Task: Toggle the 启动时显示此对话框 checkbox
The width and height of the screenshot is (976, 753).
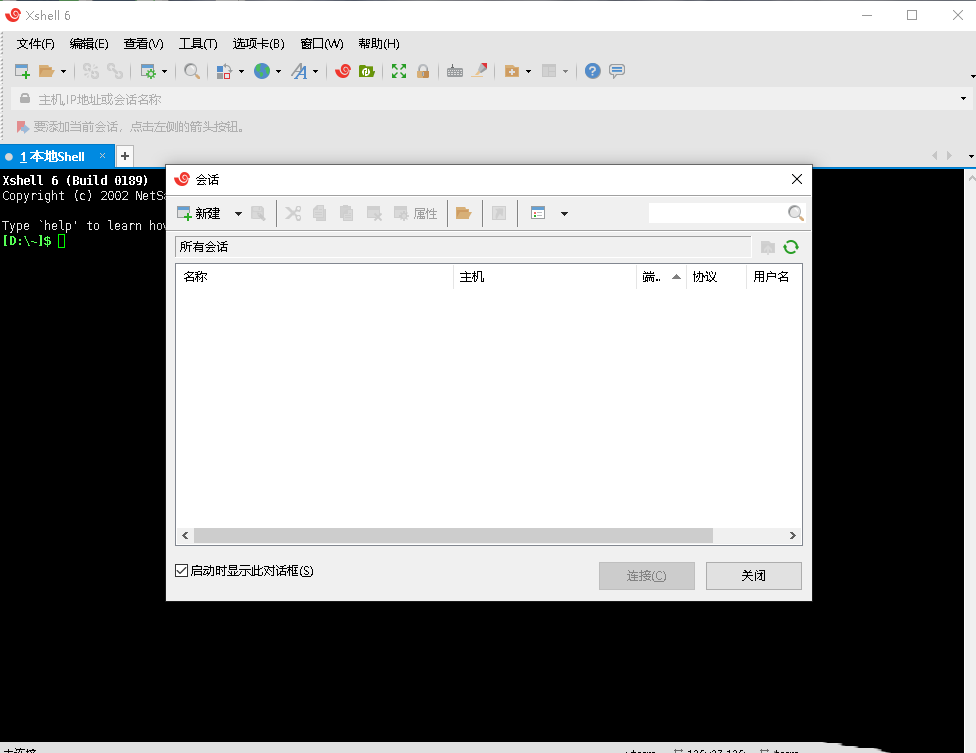Action: pyautogui.click(x=182, y=571)
